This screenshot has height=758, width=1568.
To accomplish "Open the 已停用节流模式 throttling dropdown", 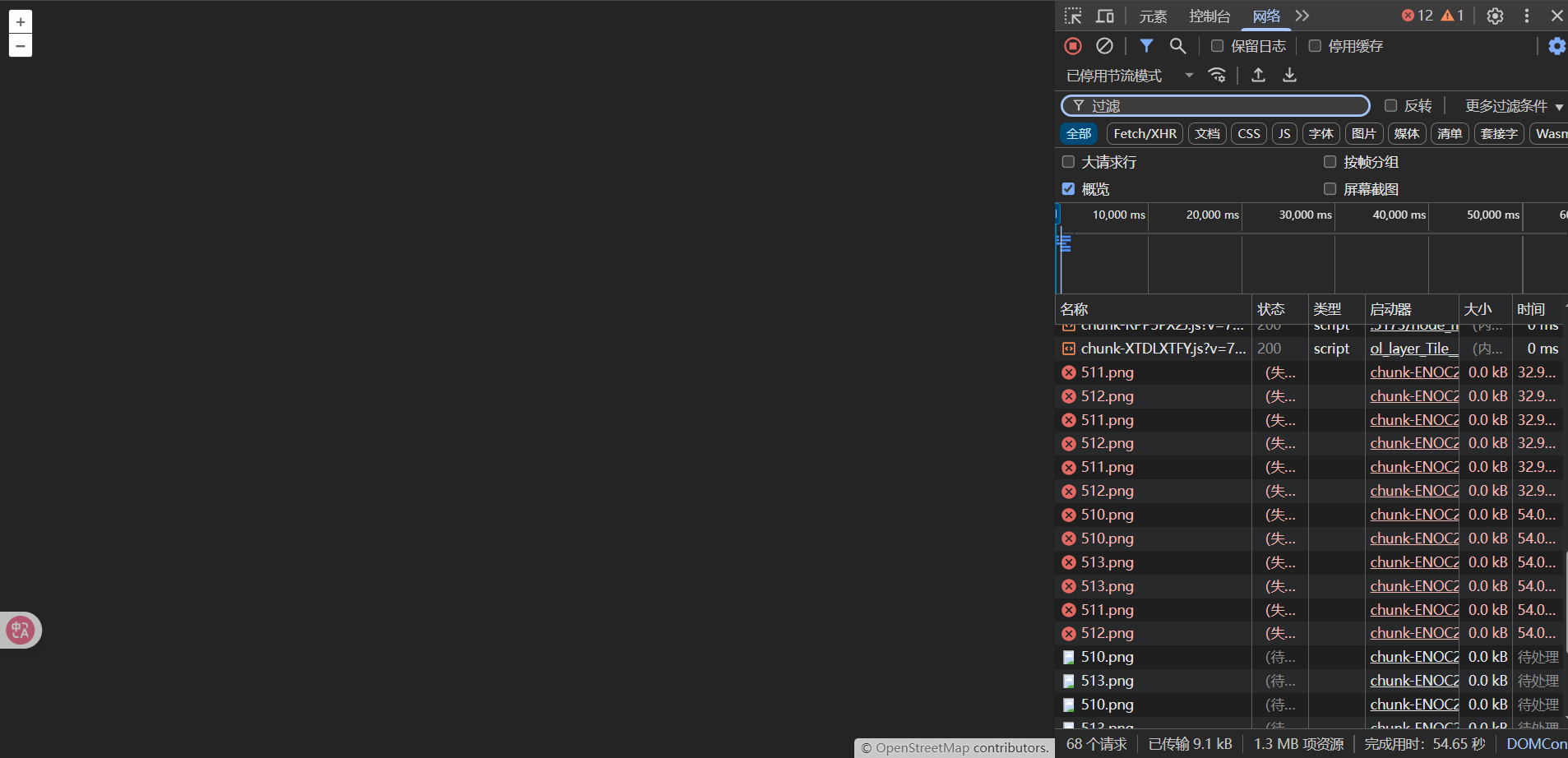I will click(1129, 76).
